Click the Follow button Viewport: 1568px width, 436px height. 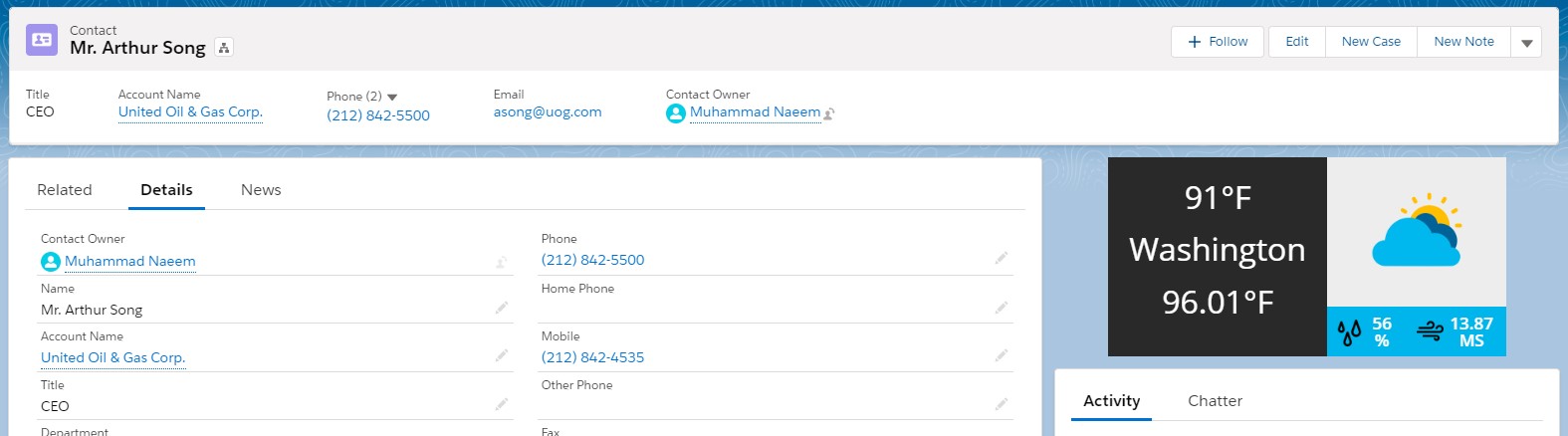click(x=1218, y=42)
